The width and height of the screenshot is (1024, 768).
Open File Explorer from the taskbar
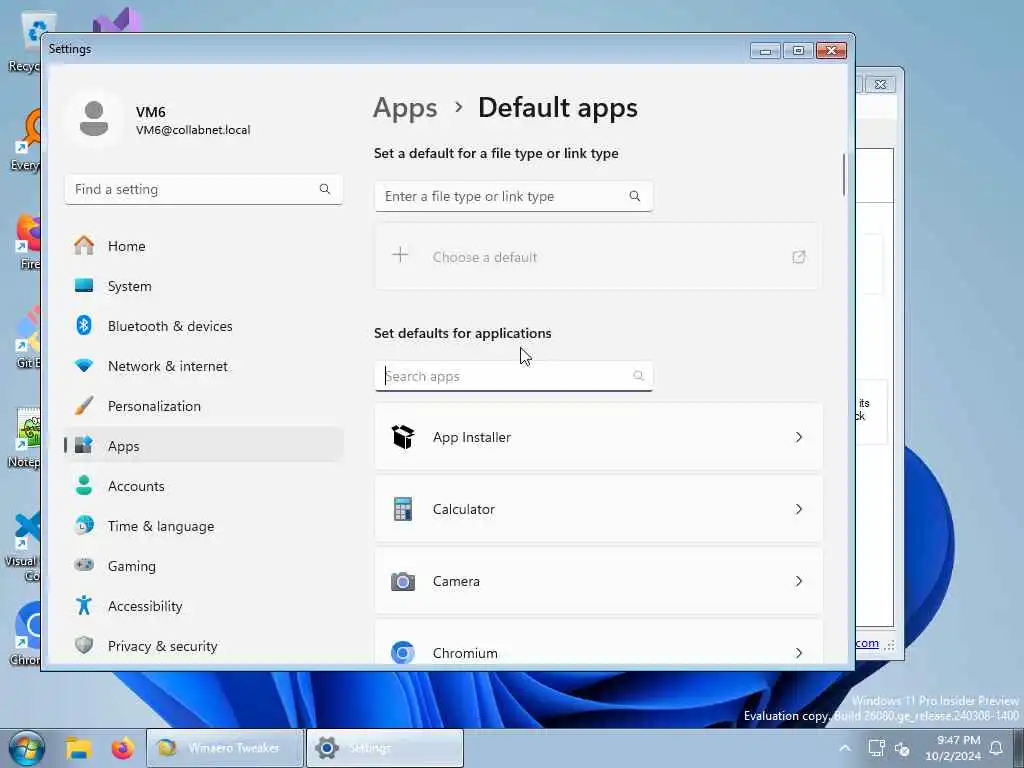coord(78,748)
